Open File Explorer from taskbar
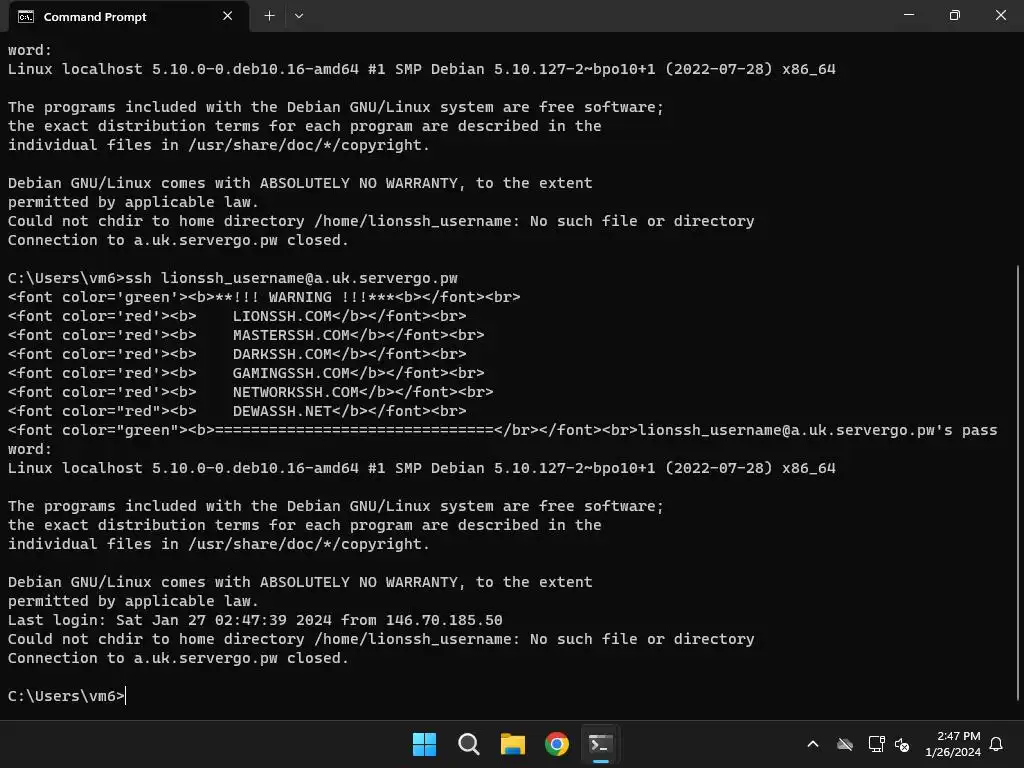The height and width of the screenshot is (768, 1024). pyautogui.click(x=513, y=744)
